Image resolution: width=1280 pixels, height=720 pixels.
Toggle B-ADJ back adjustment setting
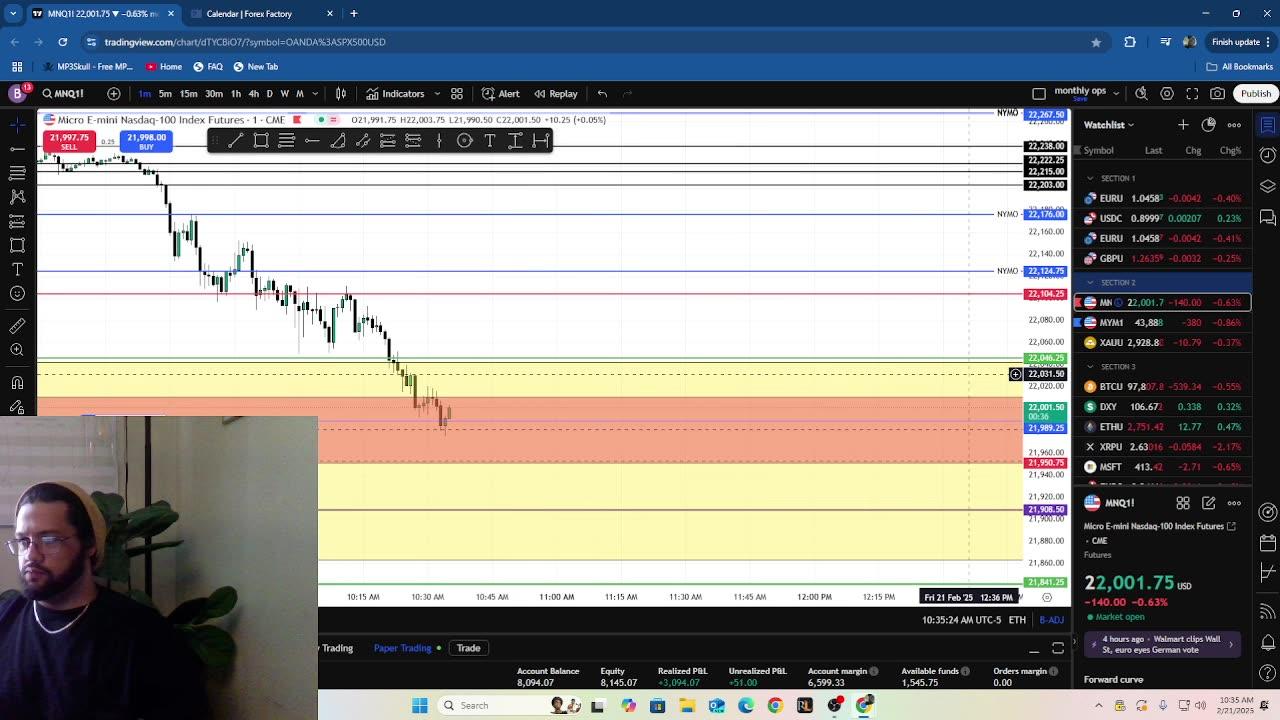pos(1051,620)
